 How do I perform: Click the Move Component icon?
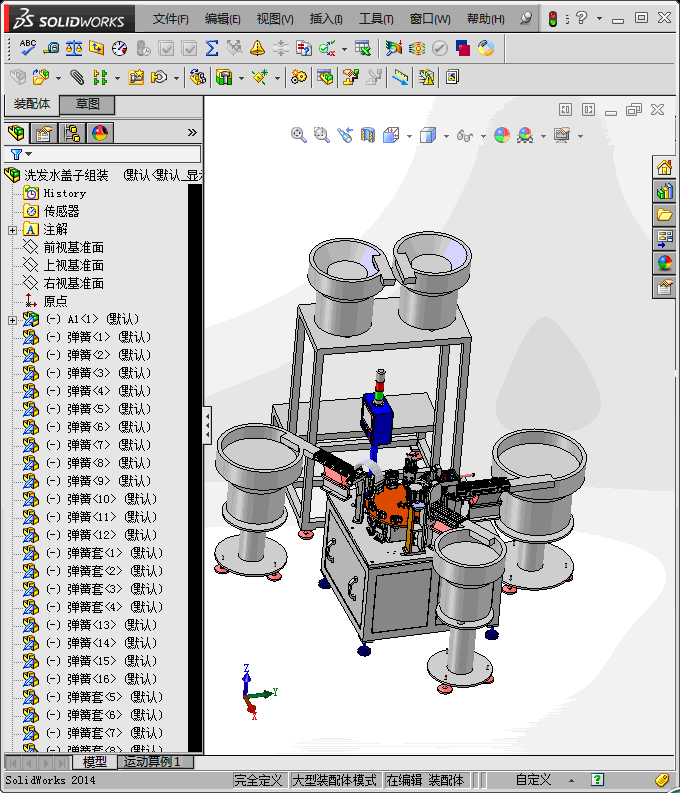[159, 77]
